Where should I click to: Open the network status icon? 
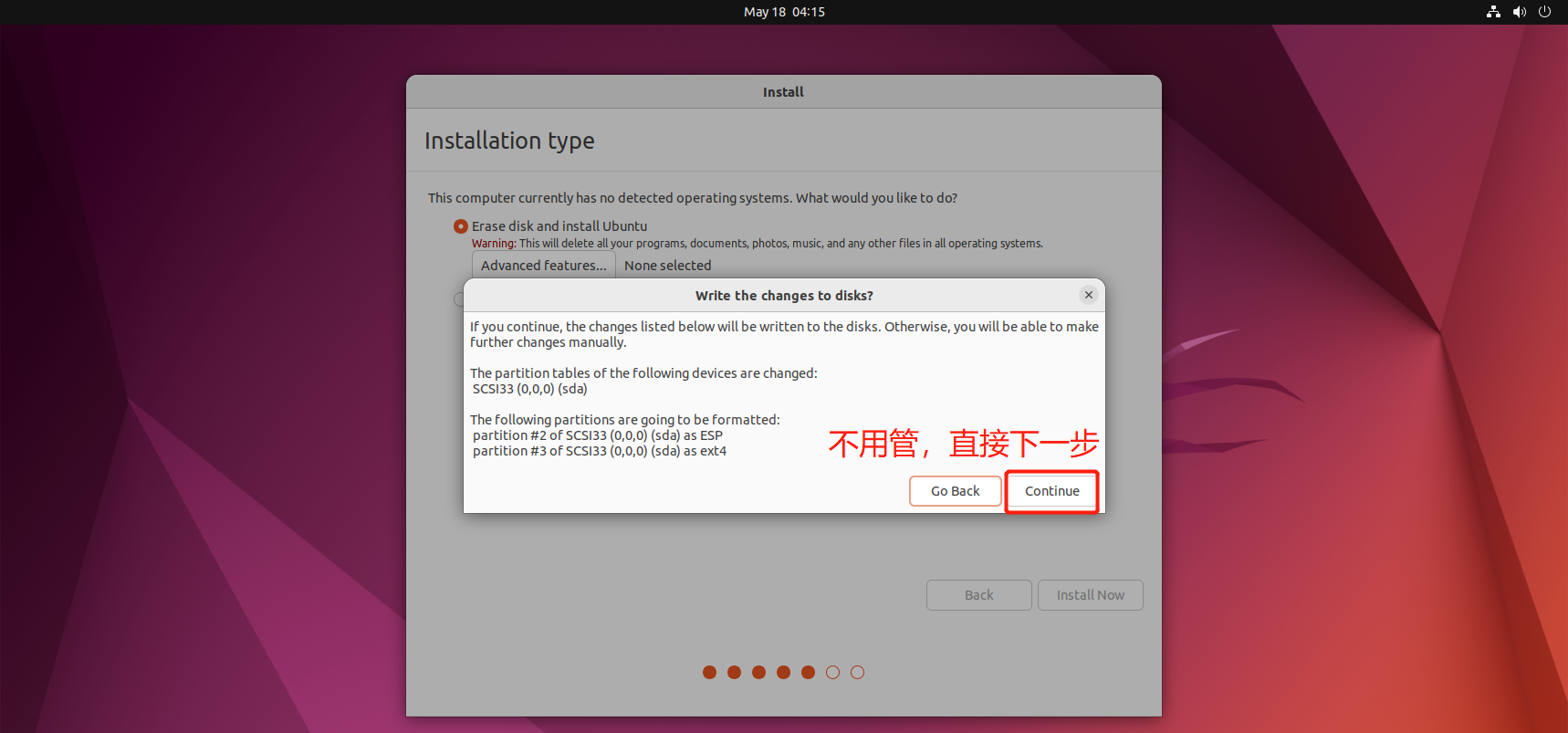[1493, 12]
